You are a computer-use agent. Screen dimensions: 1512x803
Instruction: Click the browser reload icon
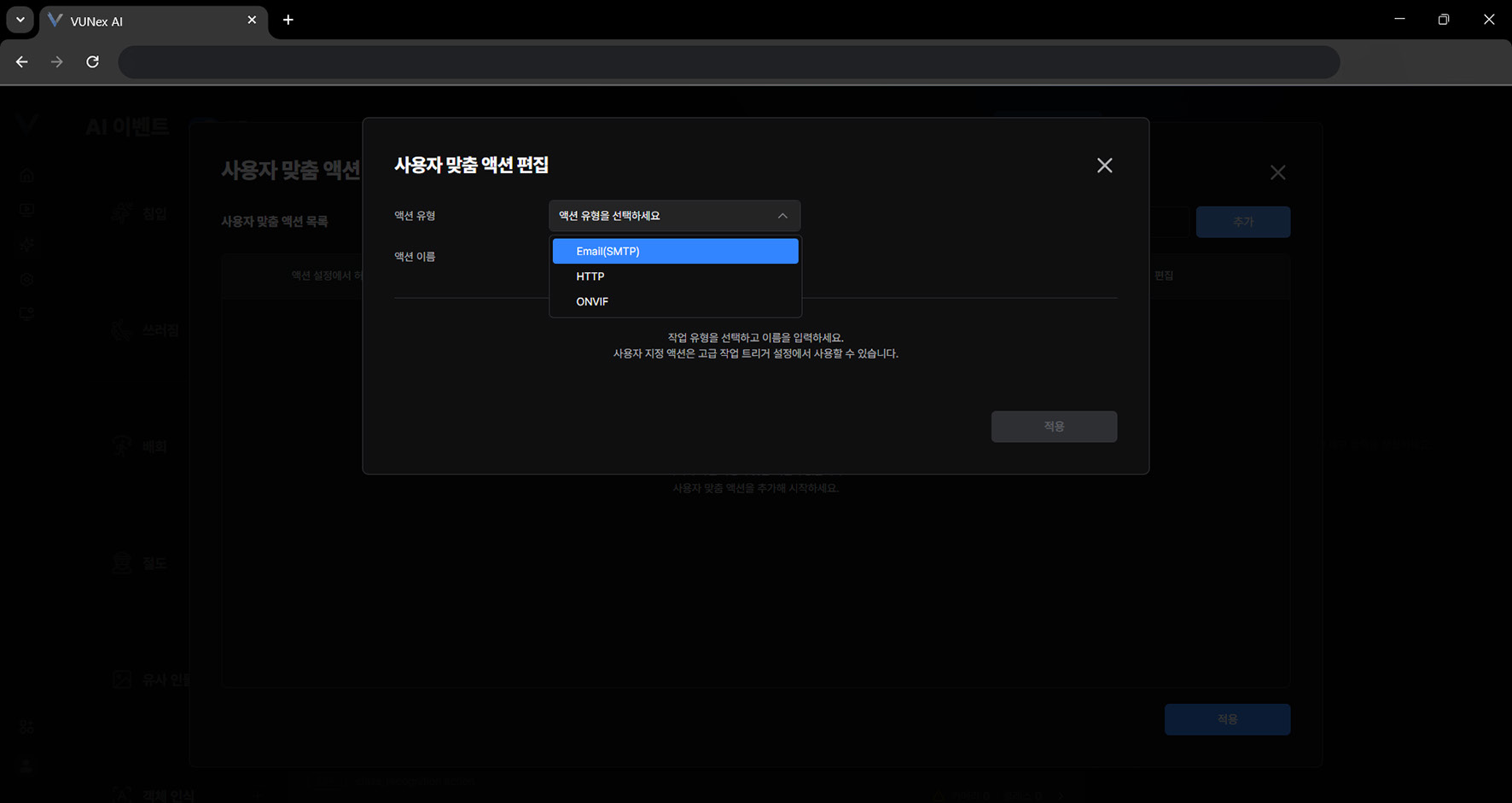pyautogui.click(x=92, y=61)
